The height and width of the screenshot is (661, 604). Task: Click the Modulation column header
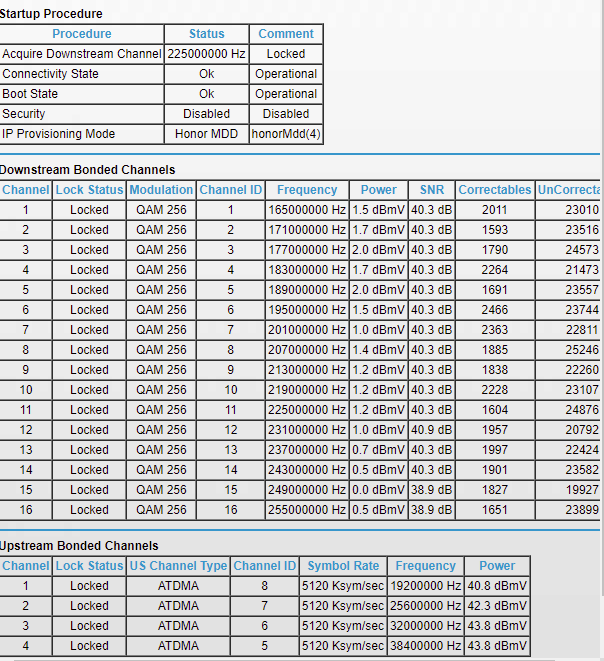click(161, 190)
